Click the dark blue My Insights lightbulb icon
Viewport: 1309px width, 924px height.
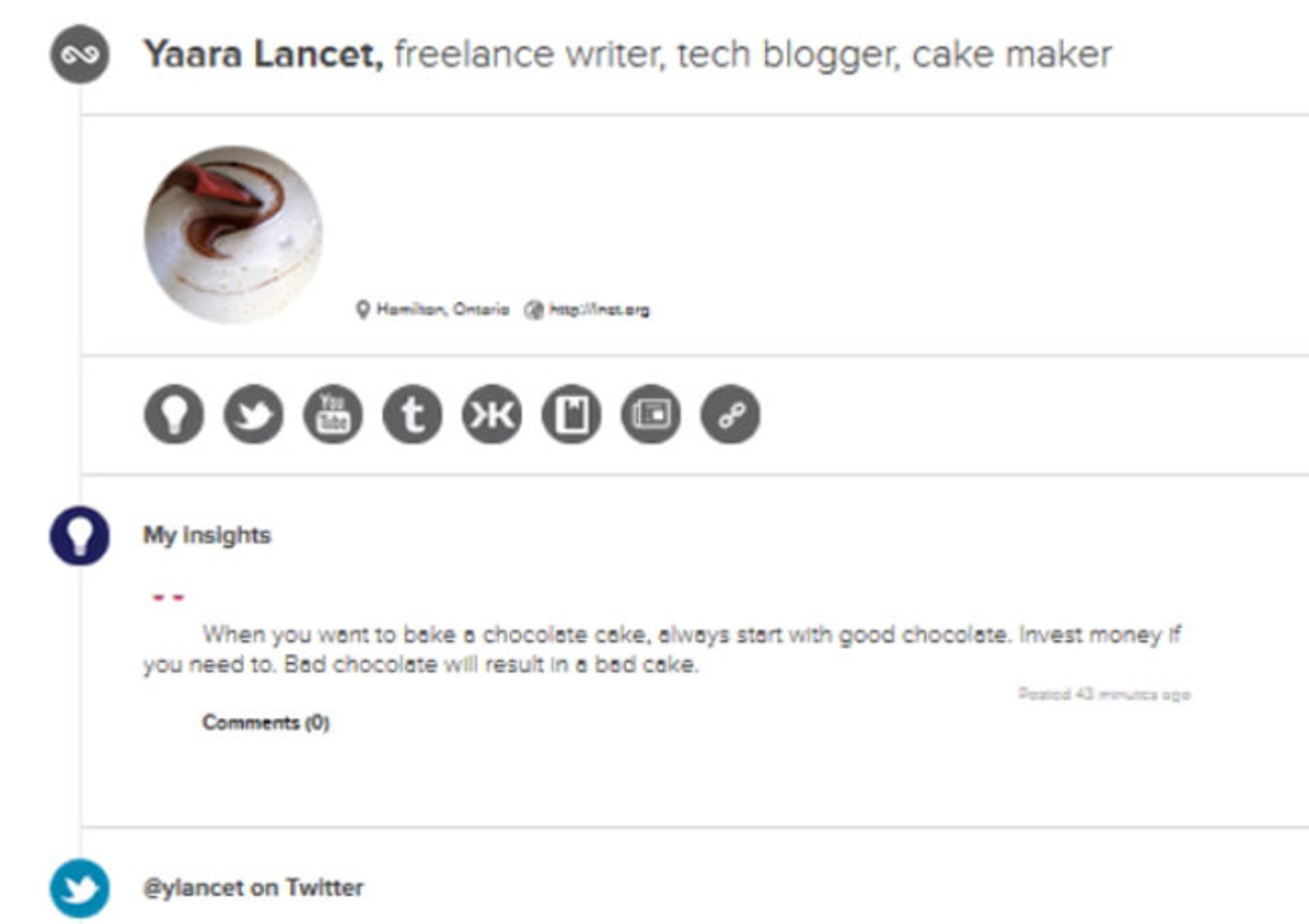80,536
